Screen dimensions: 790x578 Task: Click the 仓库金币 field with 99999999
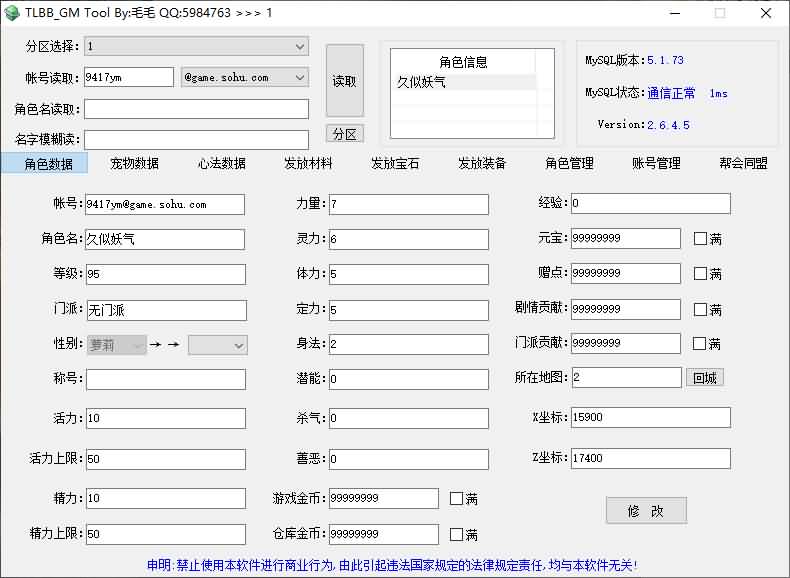(384, 534)
